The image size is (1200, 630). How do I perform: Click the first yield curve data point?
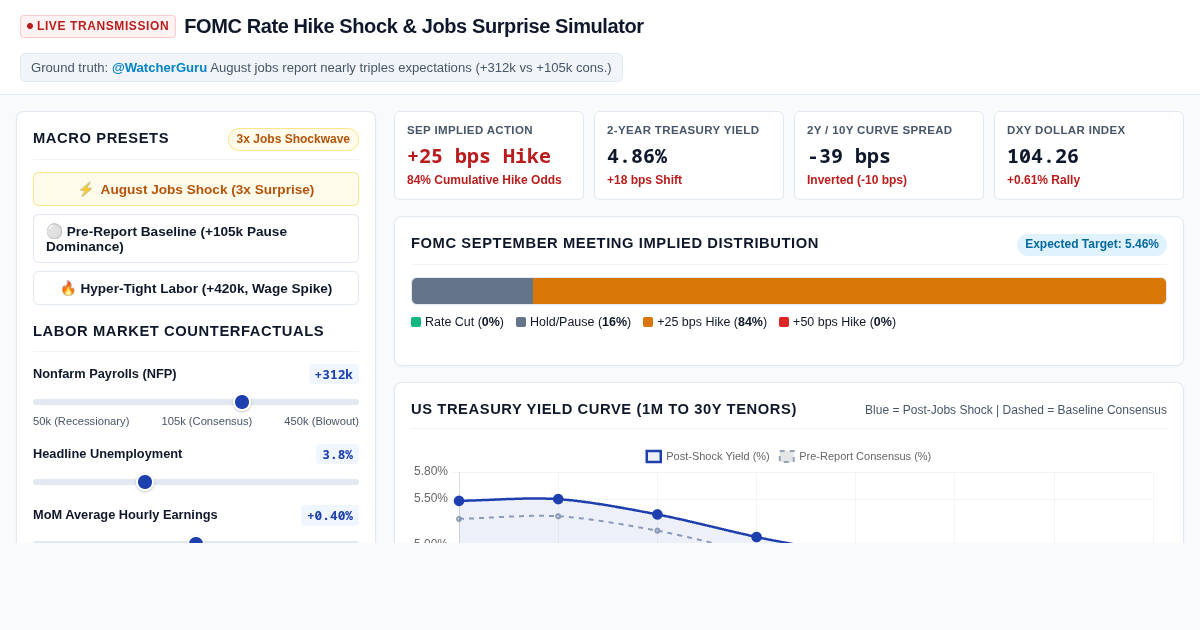tap(459, 501)
